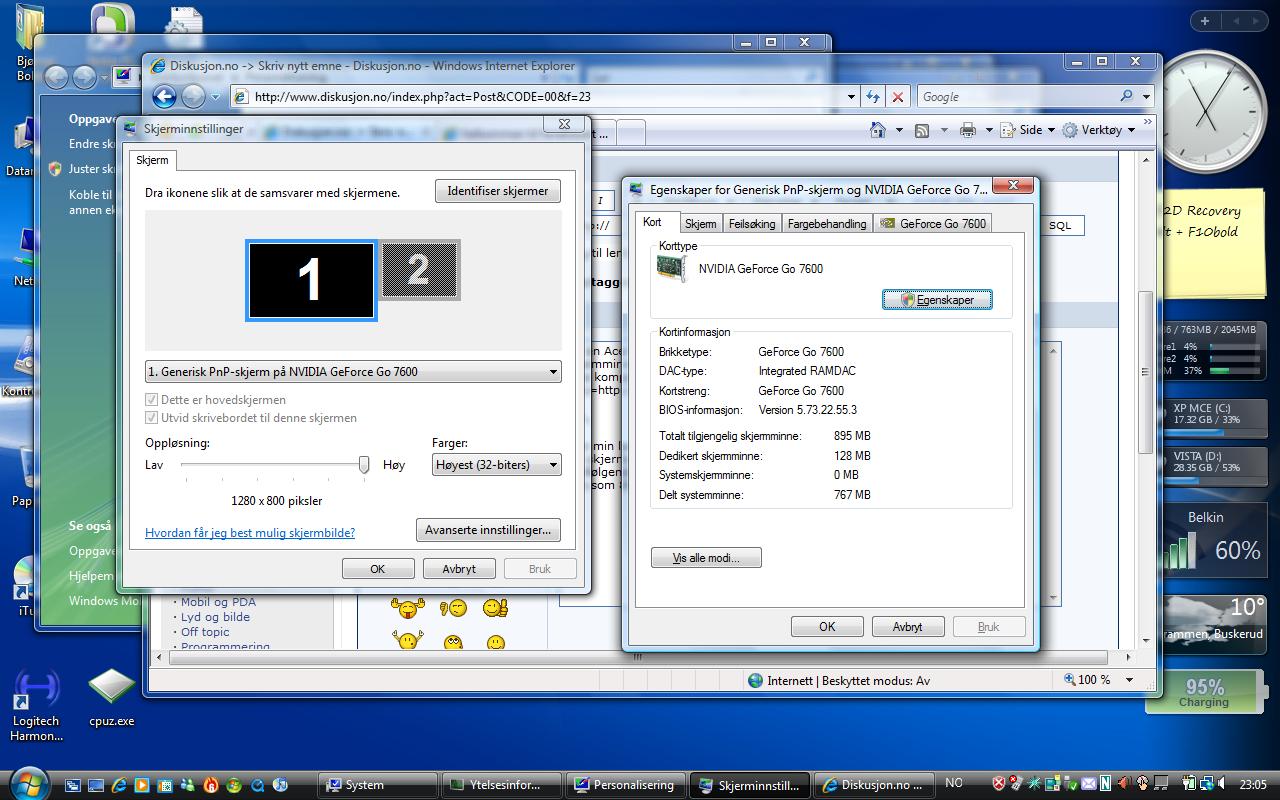Toggle 'Utvid skrivebordet til denne skjermen' checkbox
1280x800 pixels.
pyautogui.click(x=152, y=418)
